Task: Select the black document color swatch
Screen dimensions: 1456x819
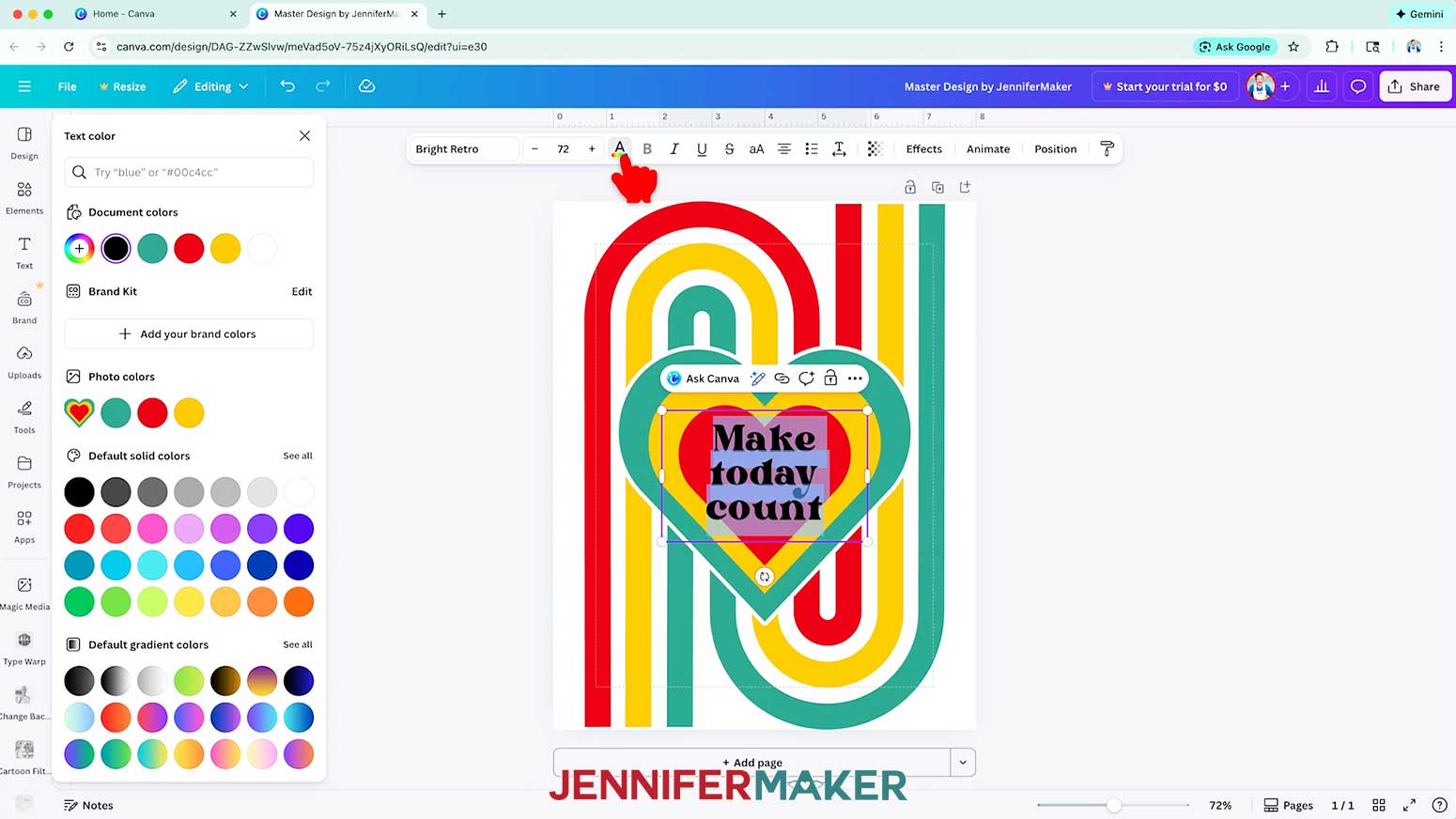Action: (116, 248)
